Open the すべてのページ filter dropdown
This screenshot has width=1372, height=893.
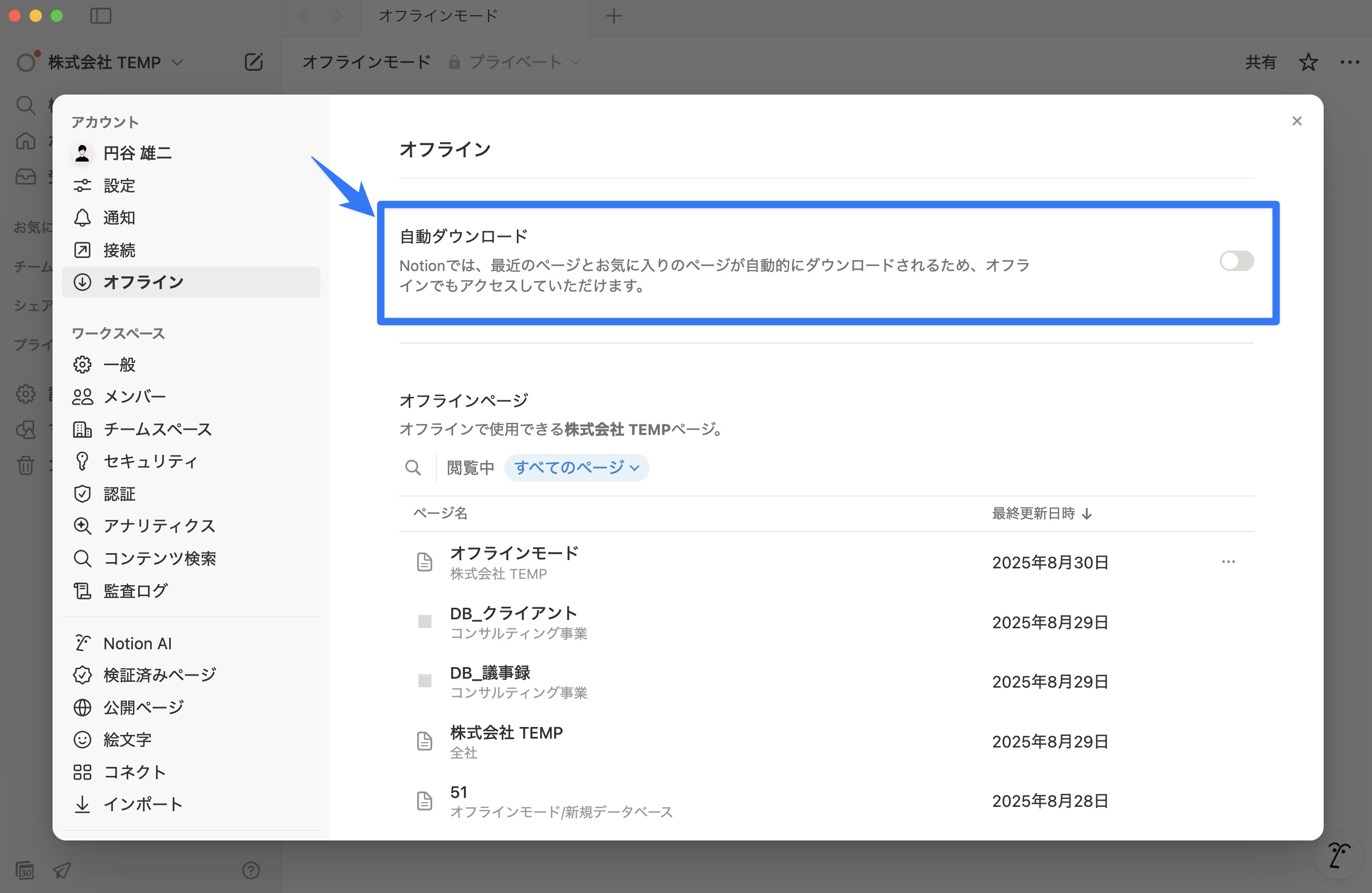[576, 468]
